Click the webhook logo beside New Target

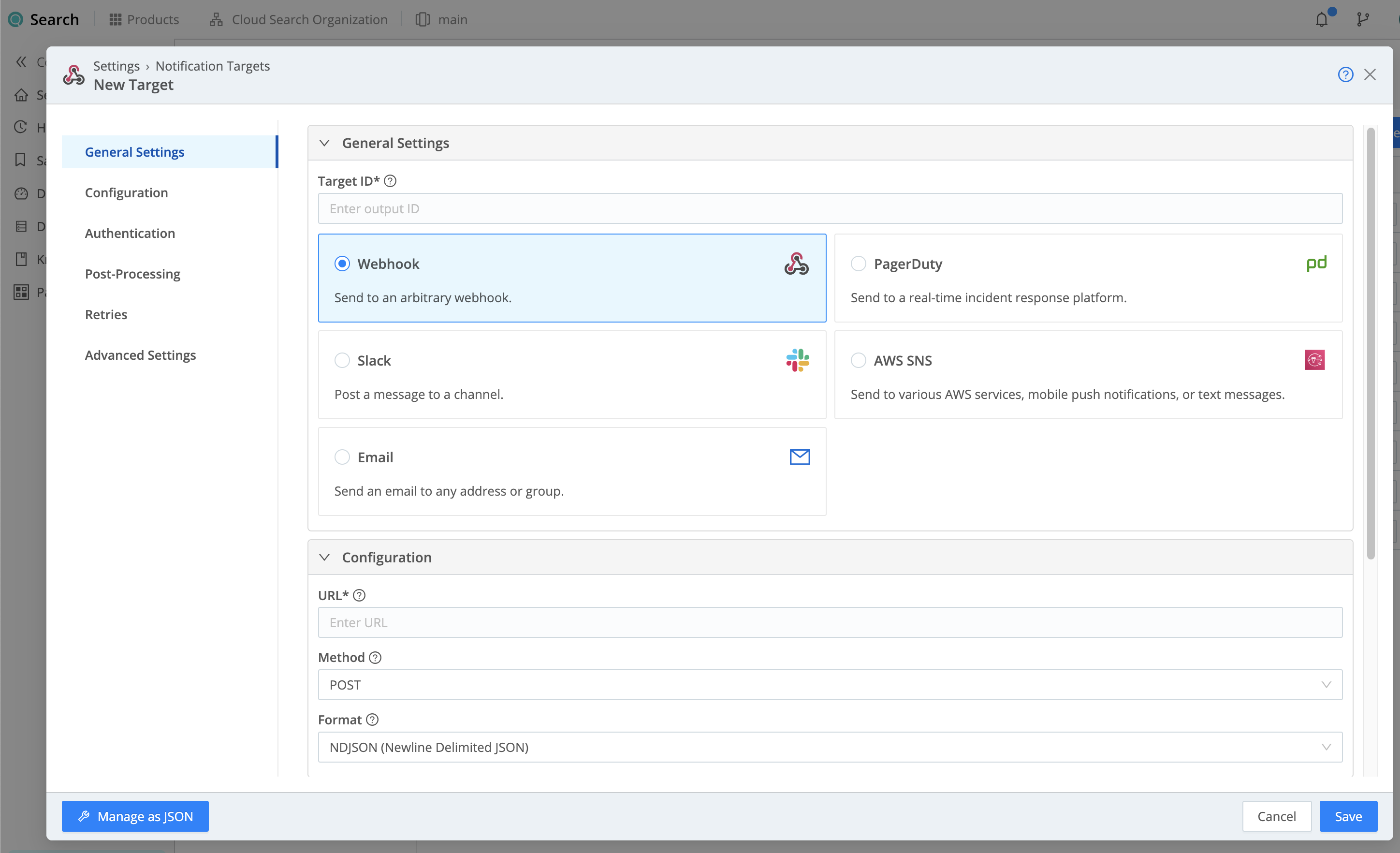click(x=73, y=74)
